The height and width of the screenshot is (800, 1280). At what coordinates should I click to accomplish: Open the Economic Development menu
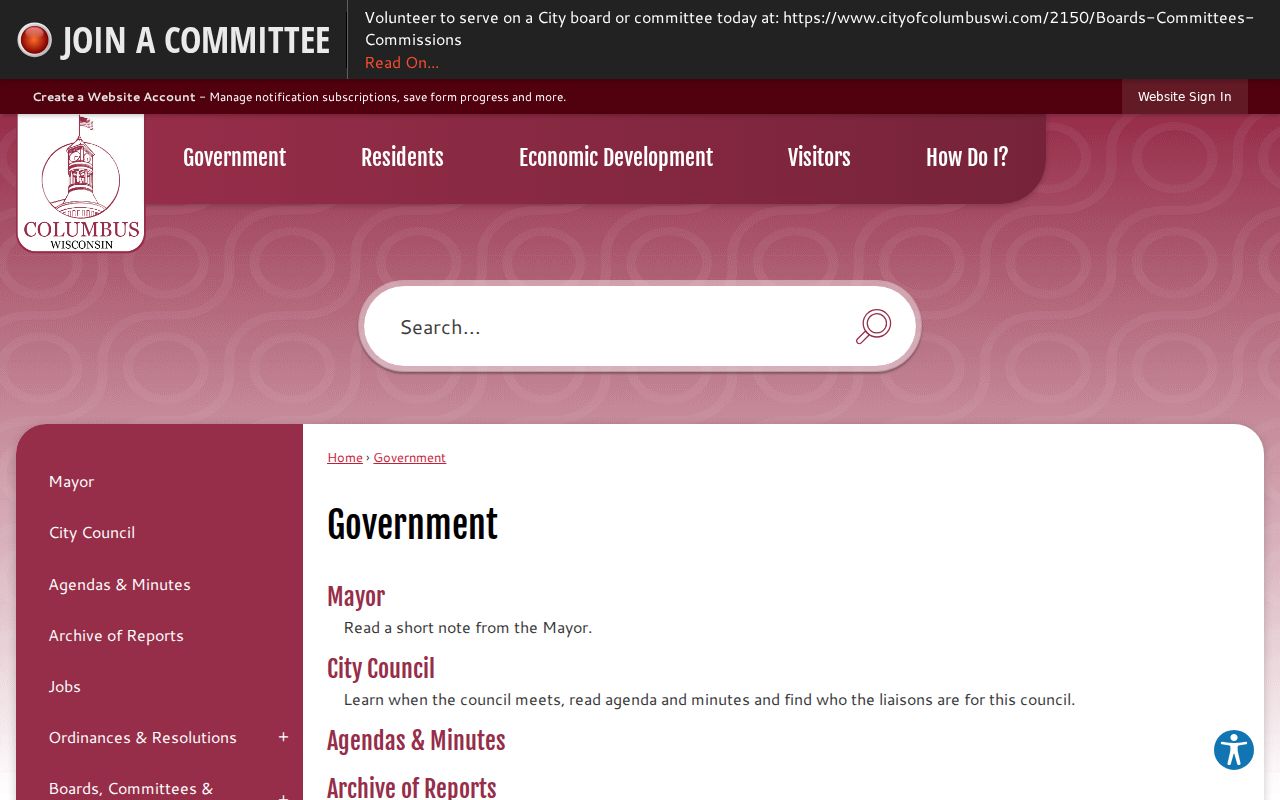(x=616, y=157)
